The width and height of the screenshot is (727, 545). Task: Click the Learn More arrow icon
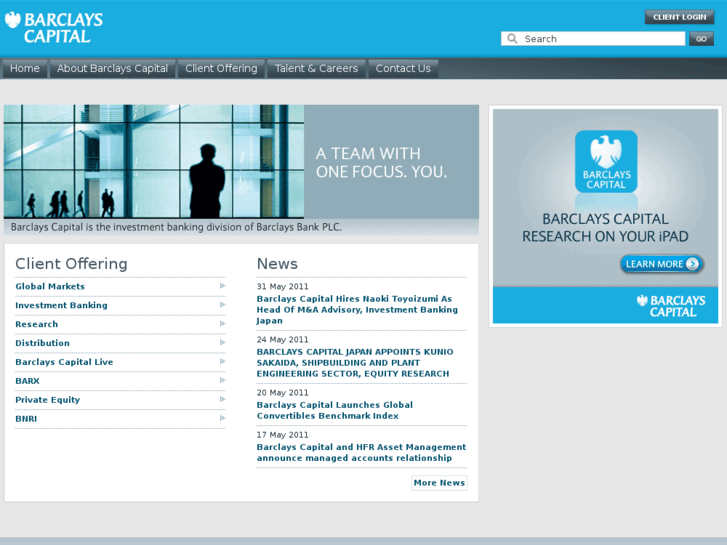tap(692, 264)
